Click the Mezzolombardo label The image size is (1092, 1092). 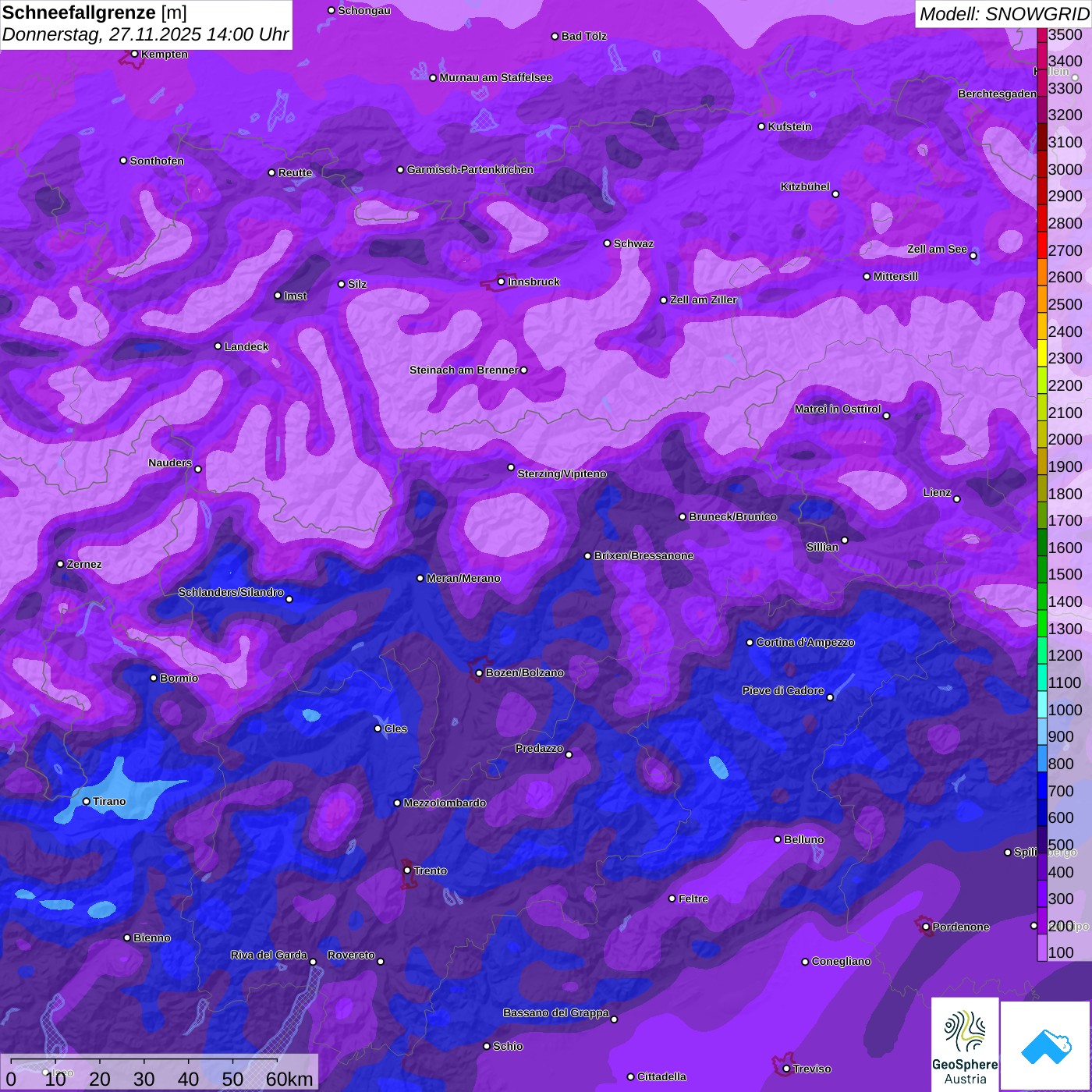(445, 803)
